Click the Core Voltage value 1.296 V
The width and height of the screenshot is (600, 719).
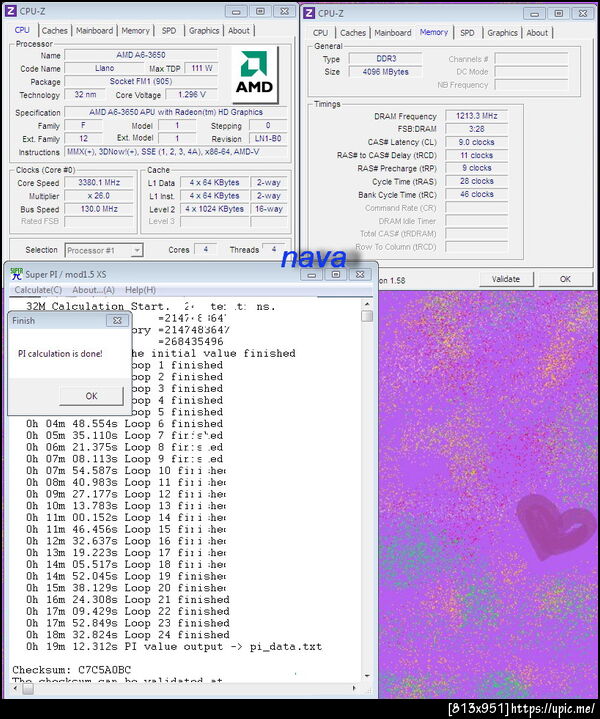pos(192,95)
